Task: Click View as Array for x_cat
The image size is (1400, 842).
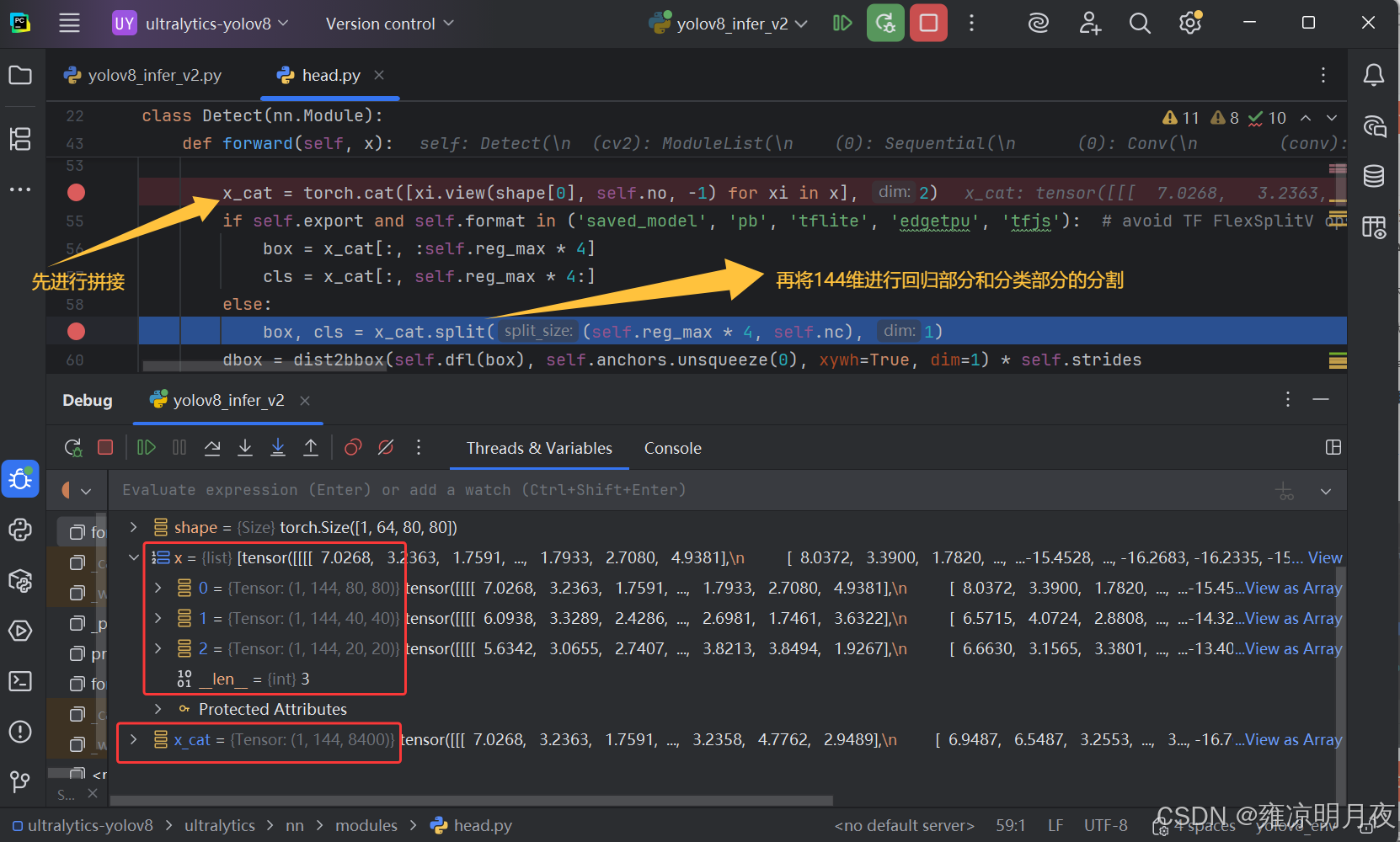Action: (1294, 739)
